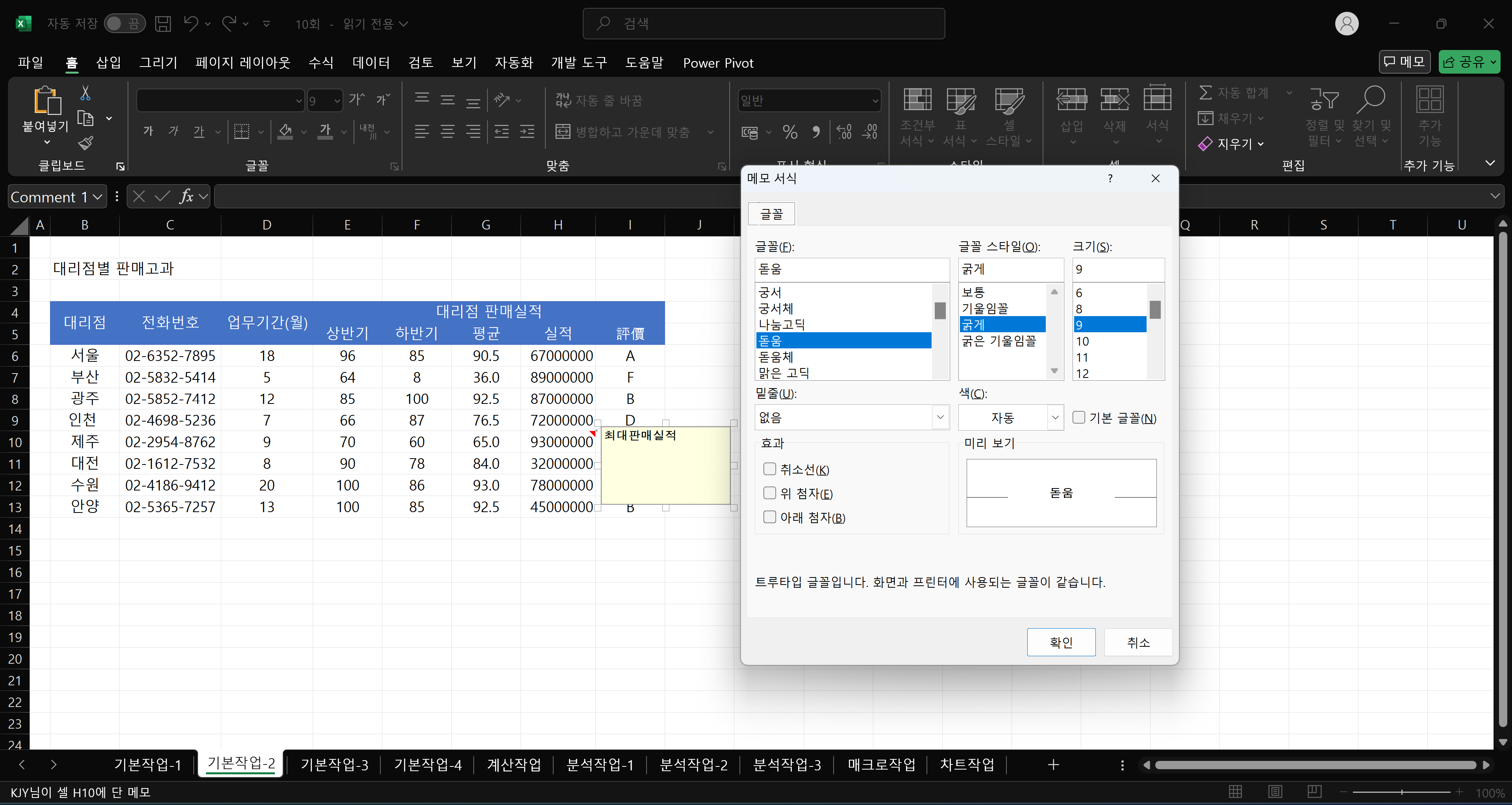Select 맑은 고딕 in font list
The width and height of the screenshot is (1512, 805).
click(784, 372)
